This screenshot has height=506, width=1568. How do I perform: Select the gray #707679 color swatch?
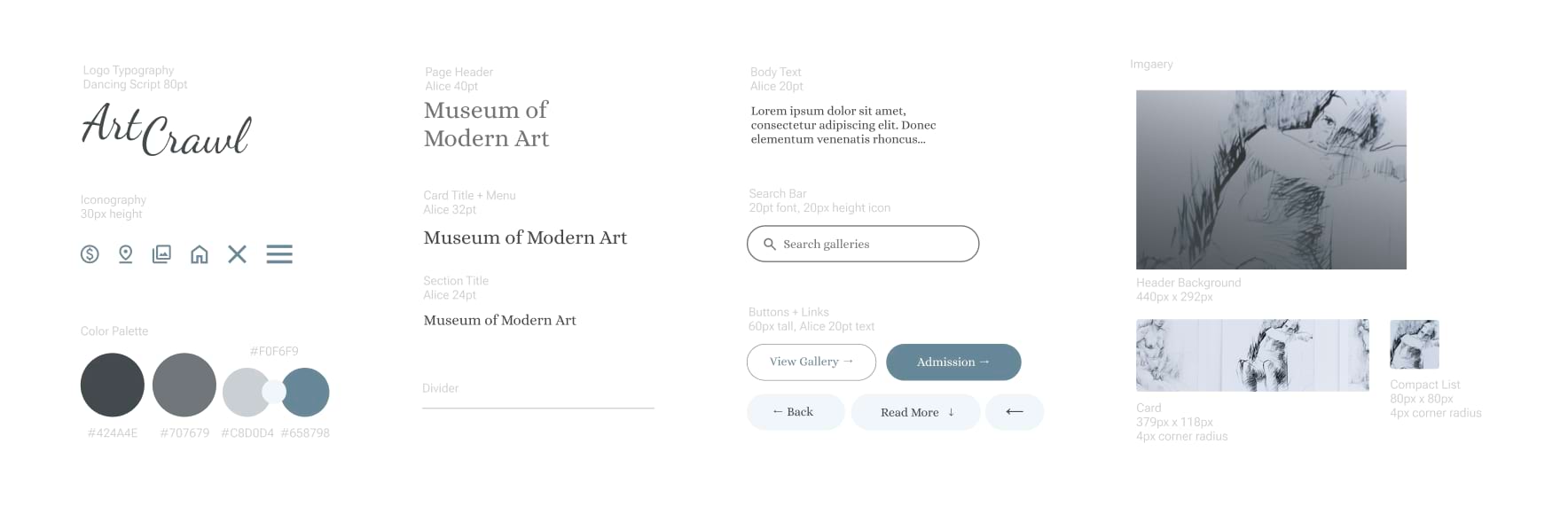click(184, 385)
